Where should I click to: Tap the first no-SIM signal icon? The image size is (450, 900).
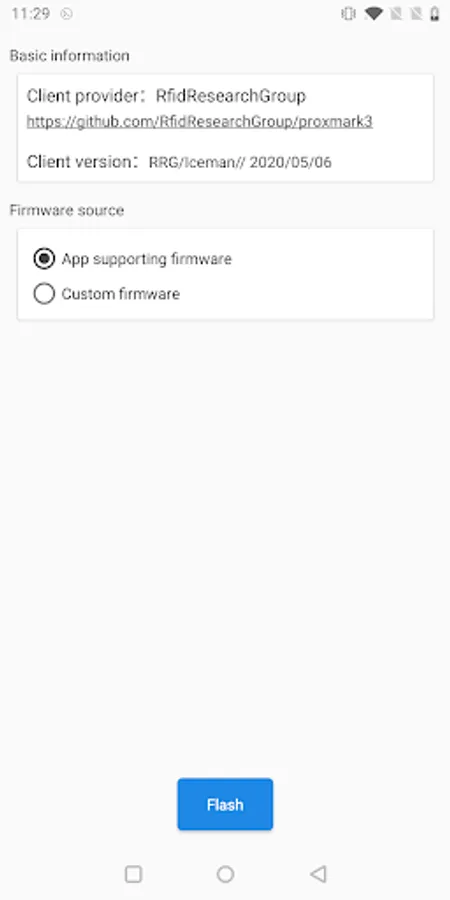(x=396, y=14)
